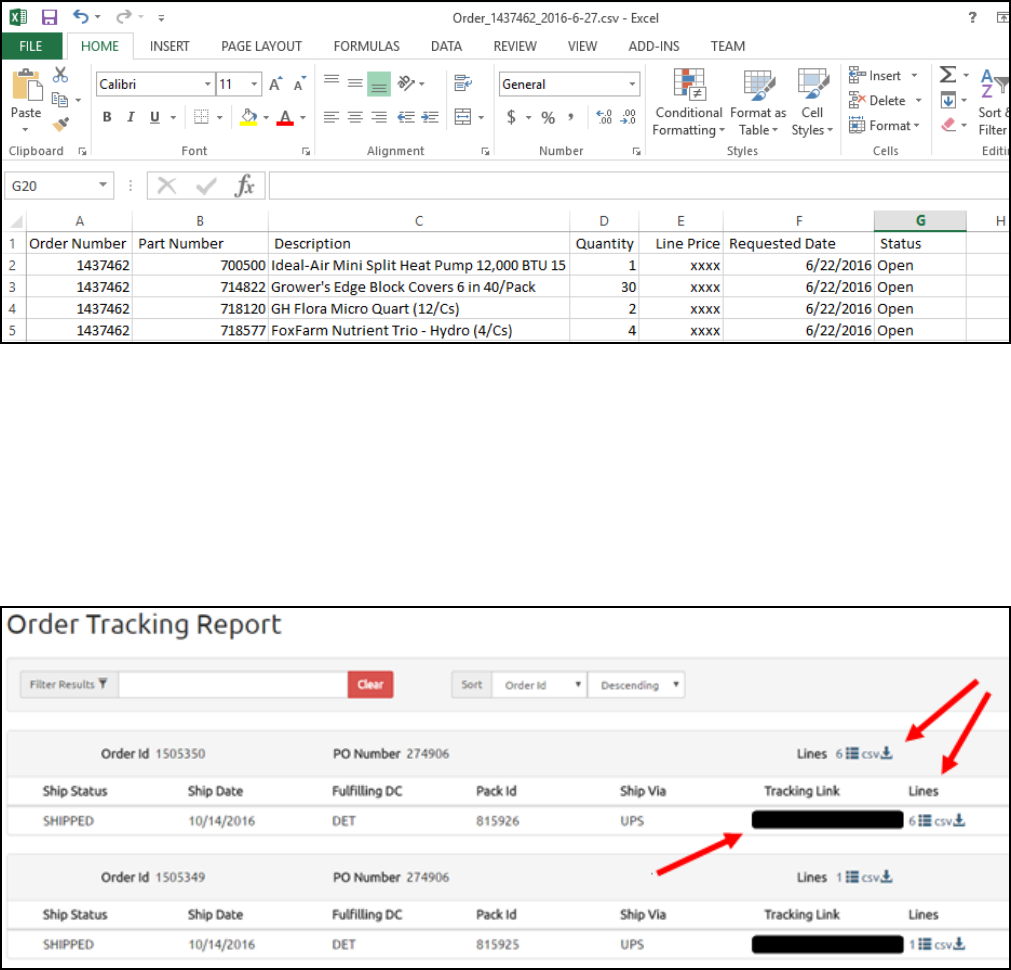Open the Fill Color dropdown arrow

coord(266,117)
